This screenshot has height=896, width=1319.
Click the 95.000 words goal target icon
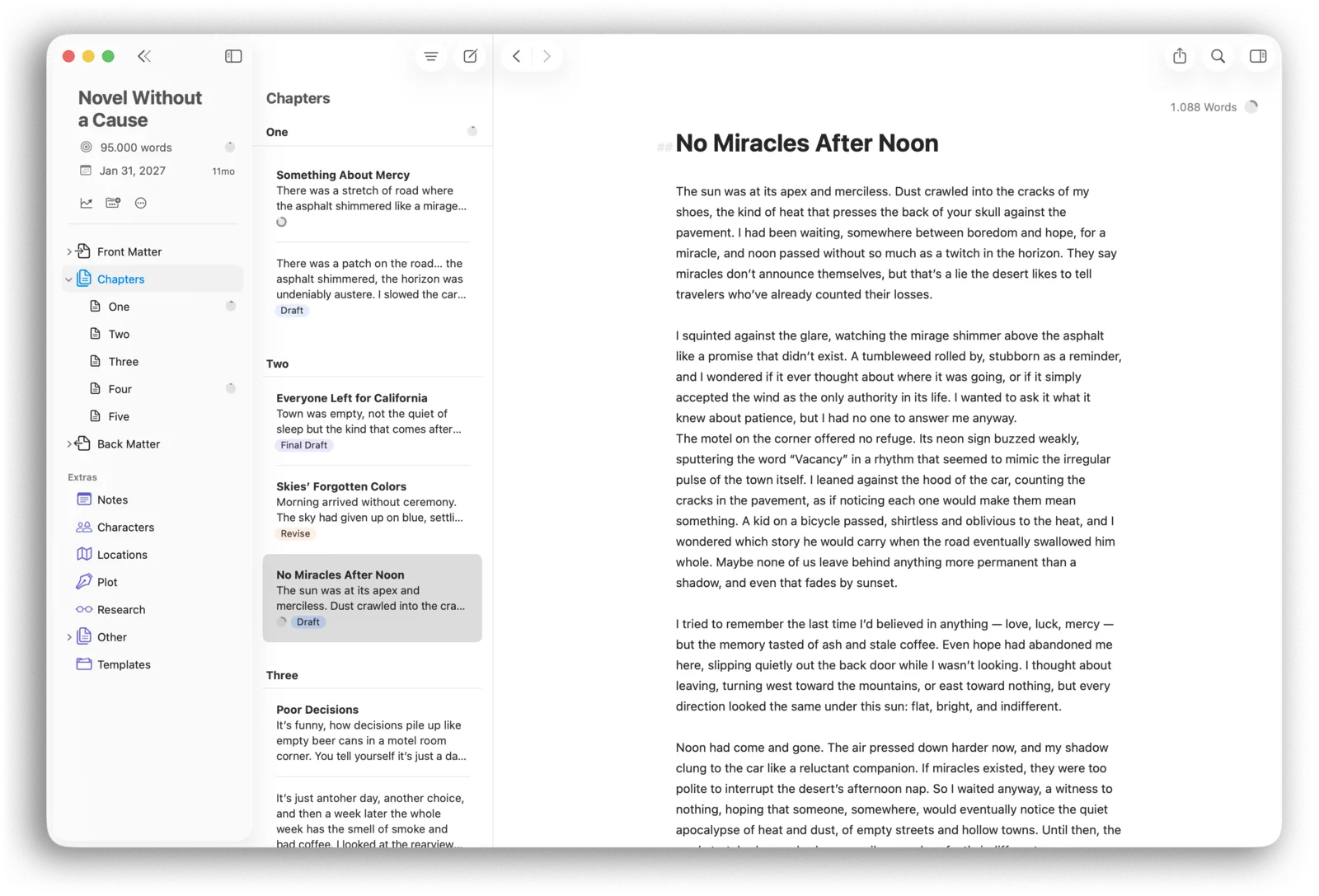[86, 147]
